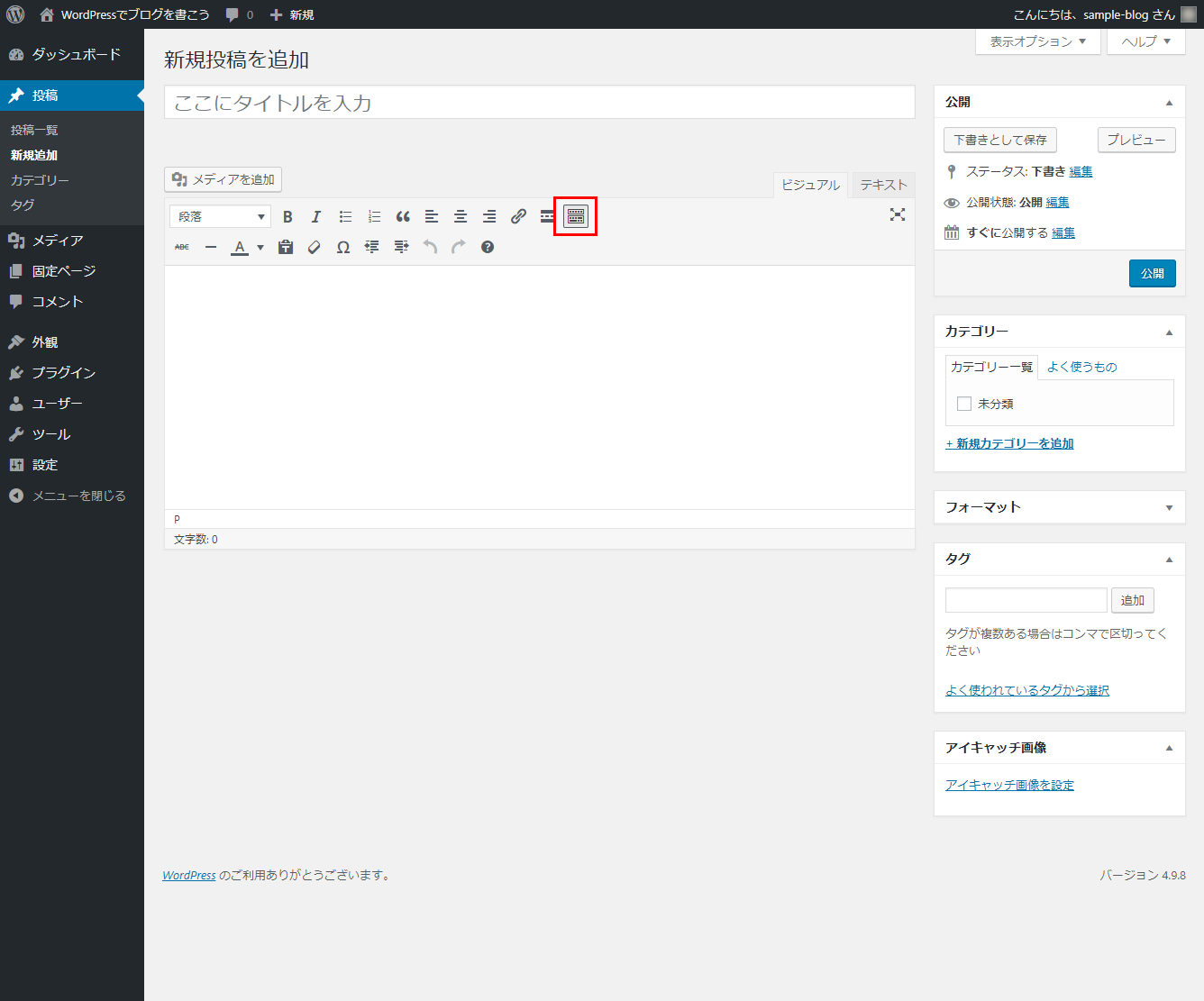Open プラグイン in the sidebar menu
This screenshot has height=1001, width=1204.
click(63, 373)
